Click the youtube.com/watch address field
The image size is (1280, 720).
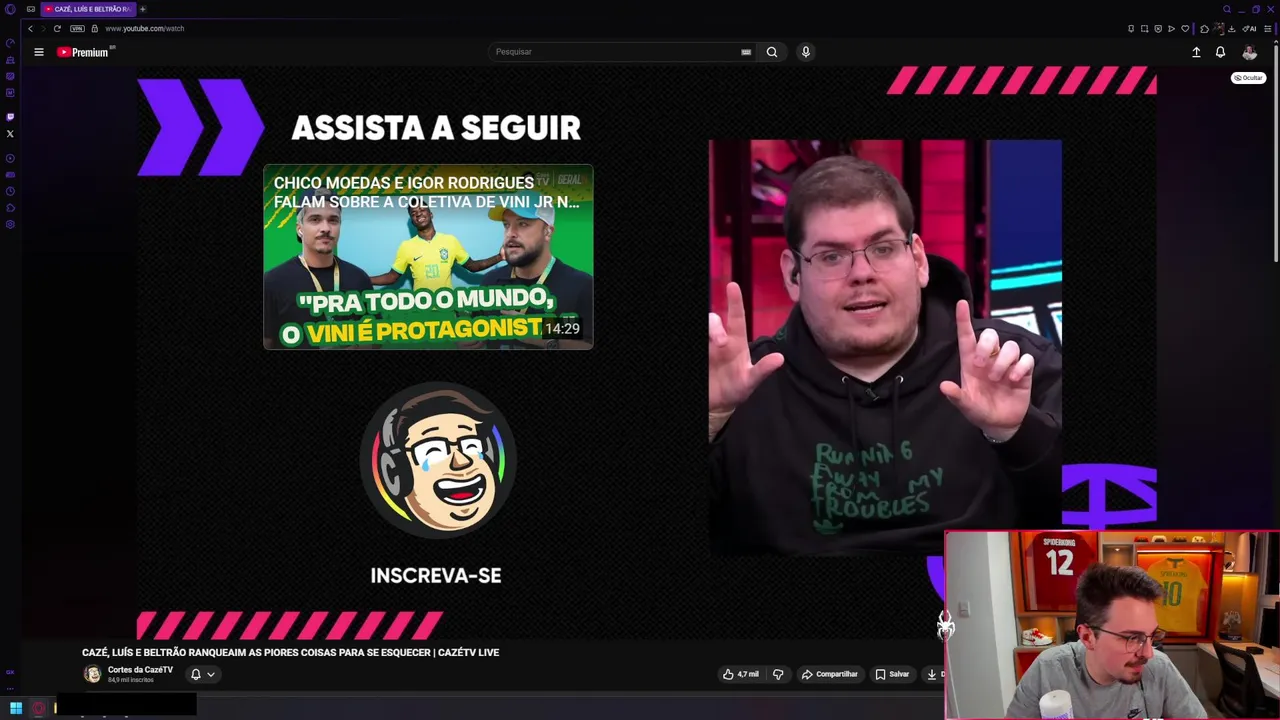tap(145, 29)
